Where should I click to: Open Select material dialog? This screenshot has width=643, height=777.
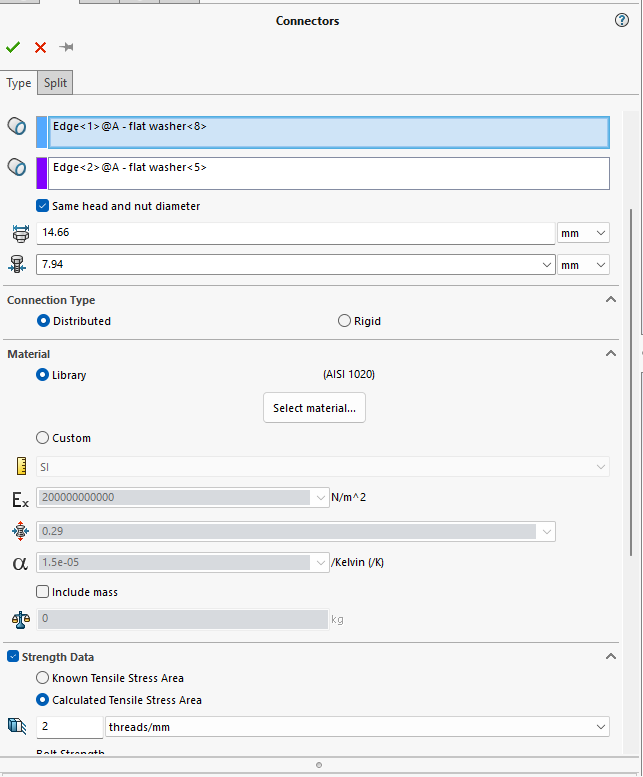(x=315, y=408)
